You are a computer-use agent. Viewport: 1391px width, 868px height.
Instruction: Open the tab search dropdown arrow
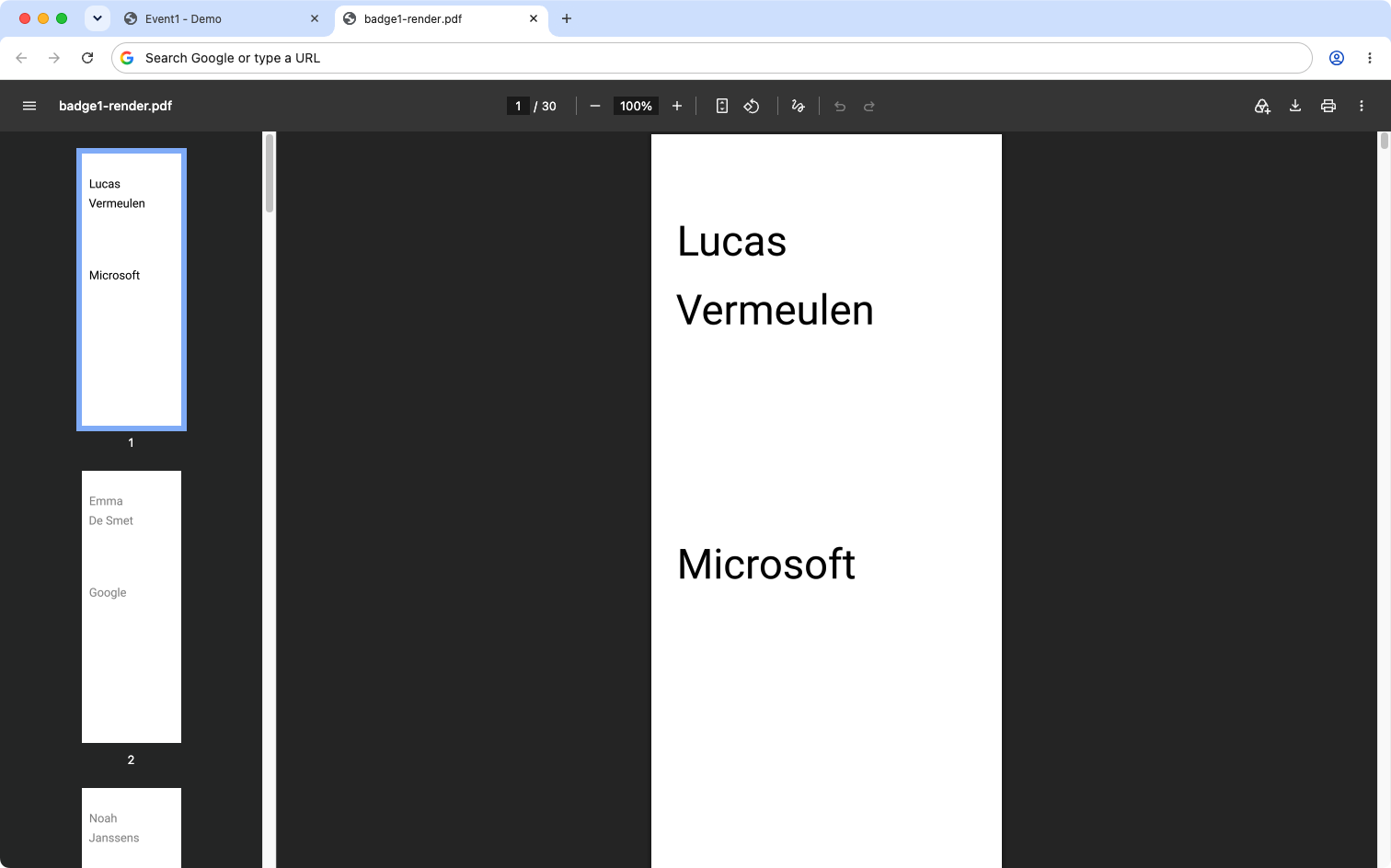[x=98, y=18]
